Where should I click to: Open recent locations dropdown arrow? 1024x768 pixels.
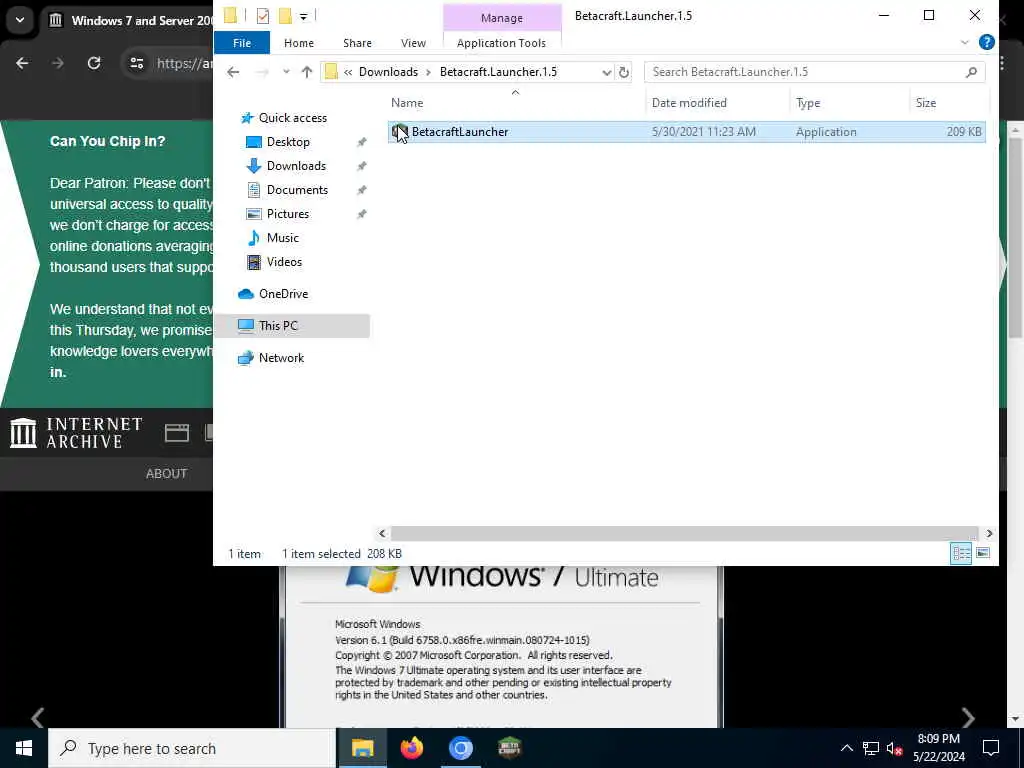coord(286,72)
